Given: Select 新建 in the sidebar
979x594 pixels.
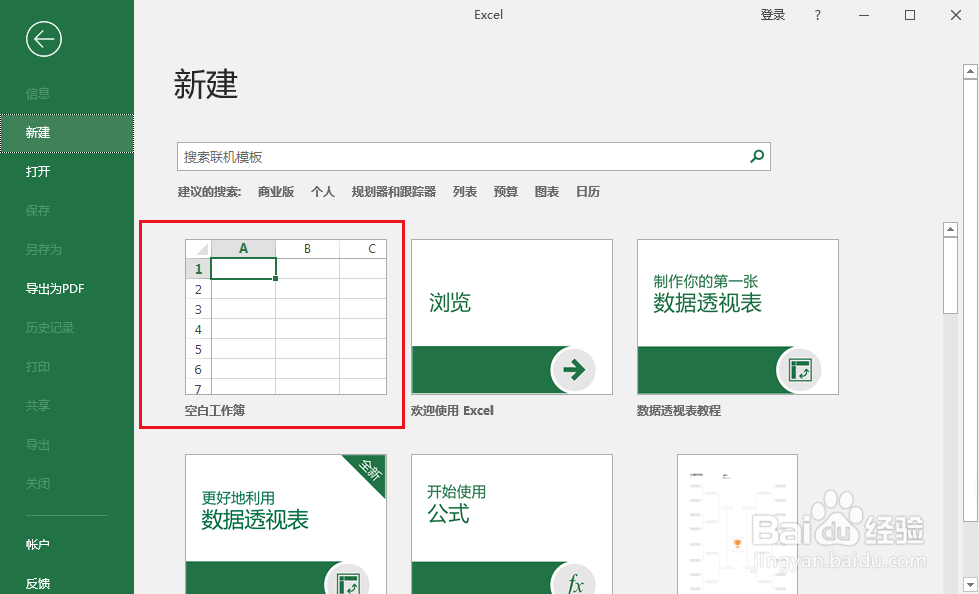Looking at the screenshot, I should coord(67,133).
